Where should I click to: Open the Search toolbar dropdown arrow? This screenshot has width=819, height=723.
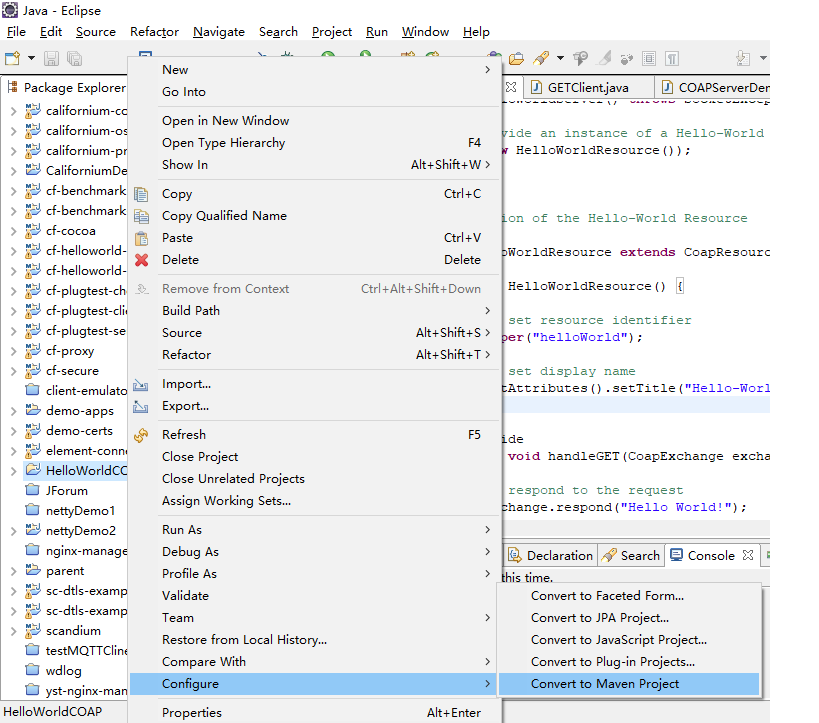click(560, 58)
